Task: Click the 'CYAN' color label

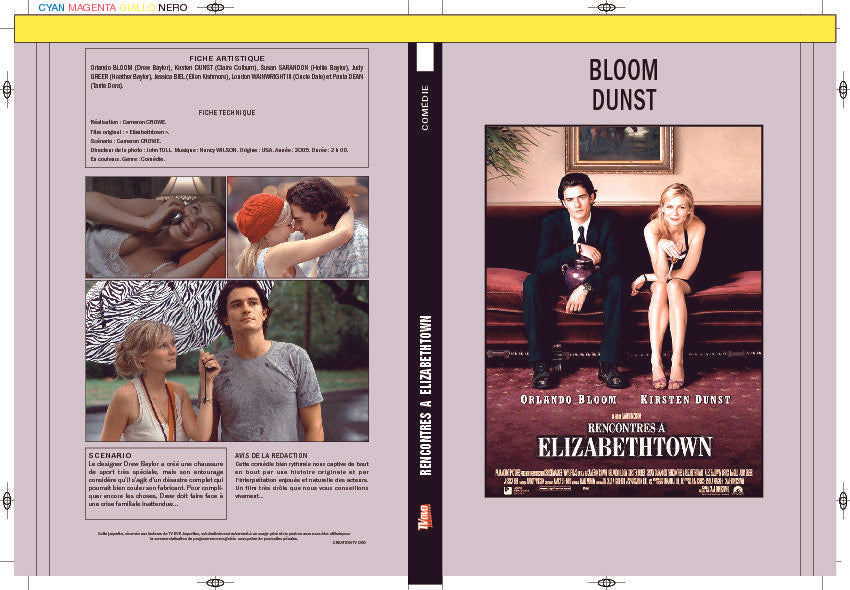Action: [x=51, y=8]
